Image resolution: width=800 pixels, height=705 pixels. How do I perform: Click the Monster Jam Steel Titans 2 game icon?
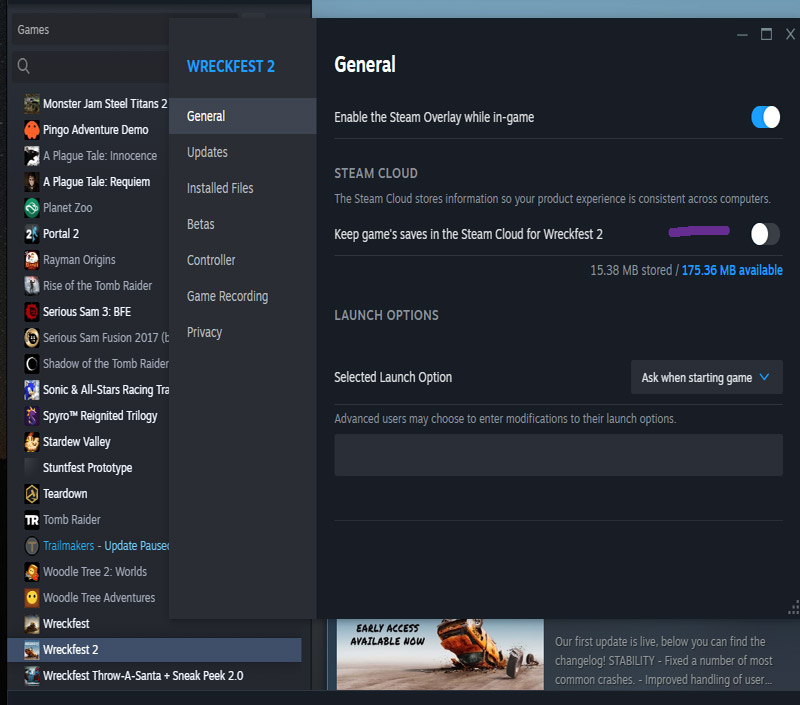click(32, 104)
